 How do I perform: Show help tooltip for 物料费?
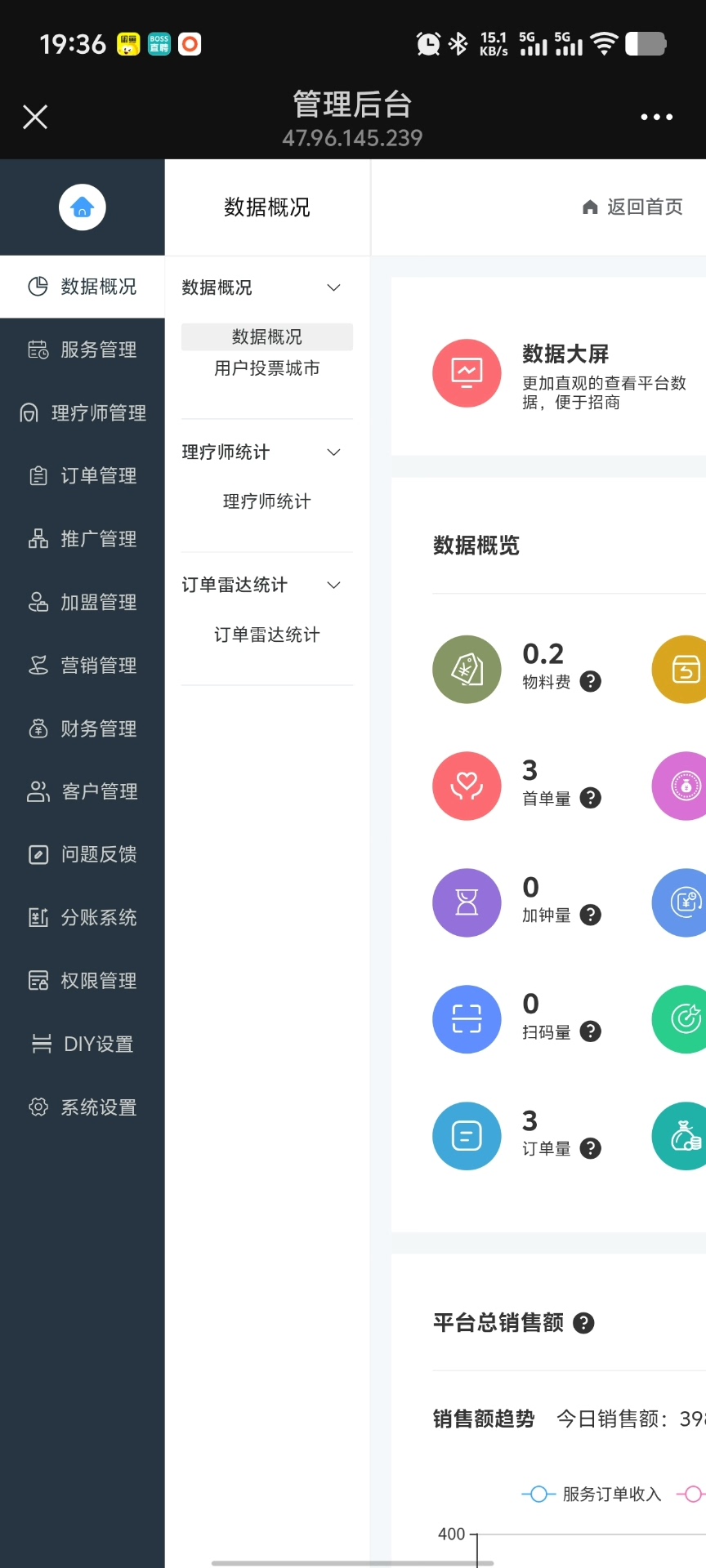click(591, 682)
